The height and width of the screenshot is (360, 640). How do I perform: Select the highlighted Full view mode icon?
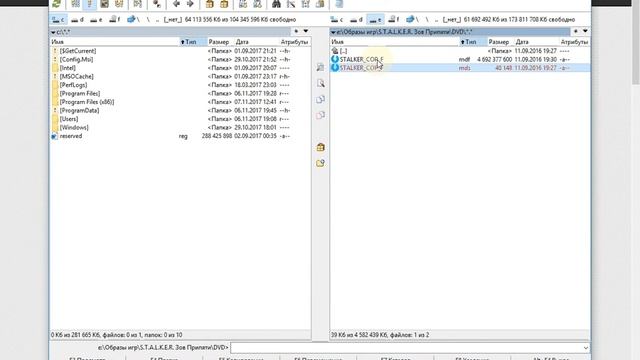point(89,4)
